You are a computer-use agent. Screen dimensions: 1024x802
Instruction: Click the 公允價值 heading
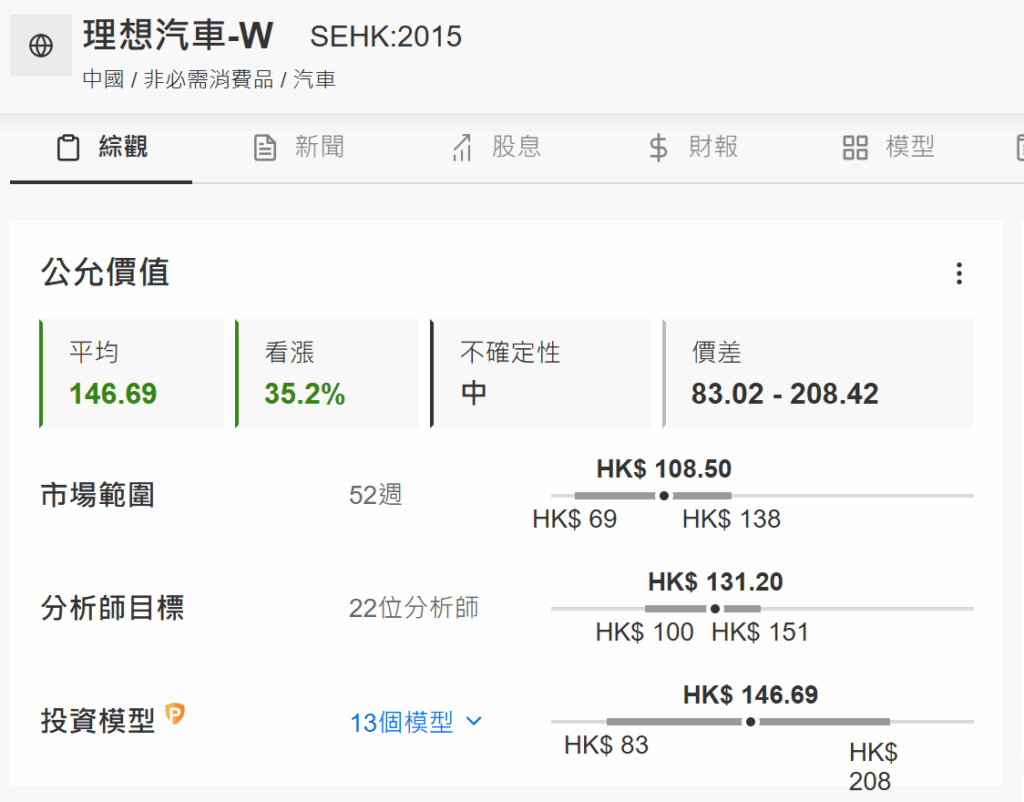click(x=105, y=272)
